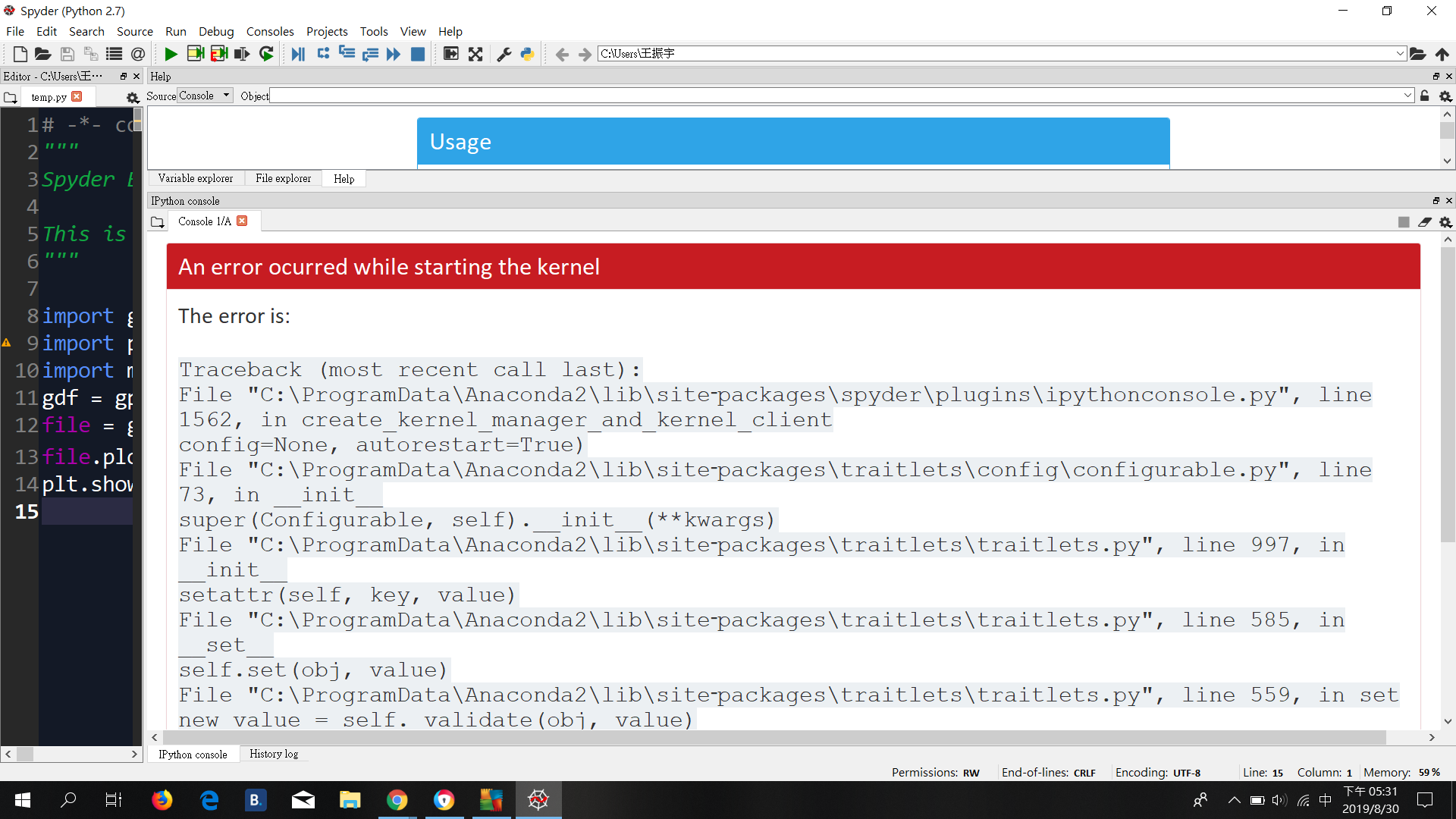The height and width of the screenshot is (819, 1456).
Task: Click the console horizontal scrollbar
Action: [773, 737]
